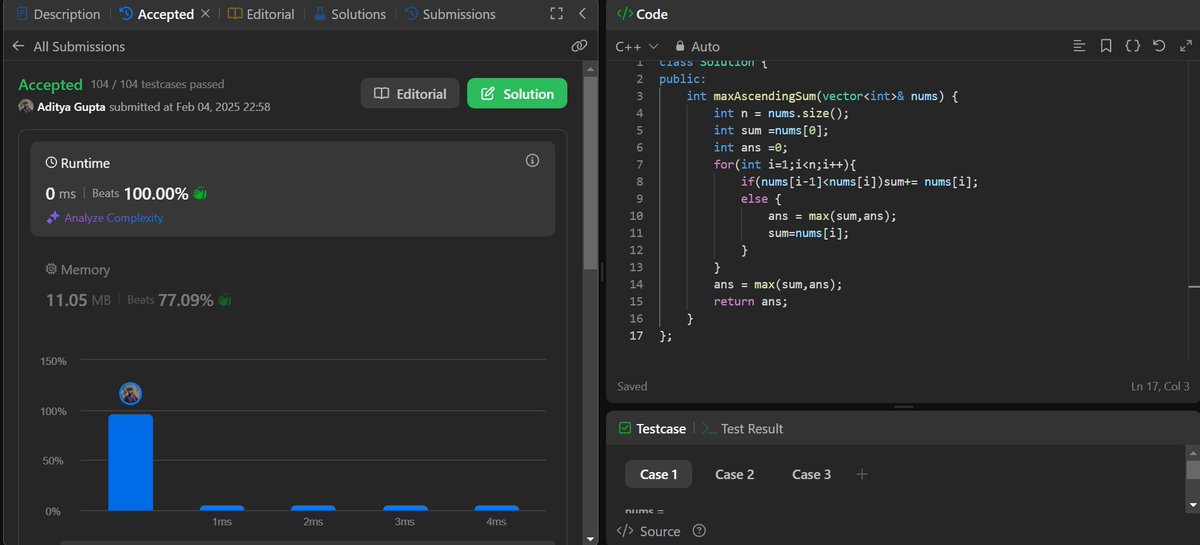Select the Accepted tab

(x=156, y=14)
